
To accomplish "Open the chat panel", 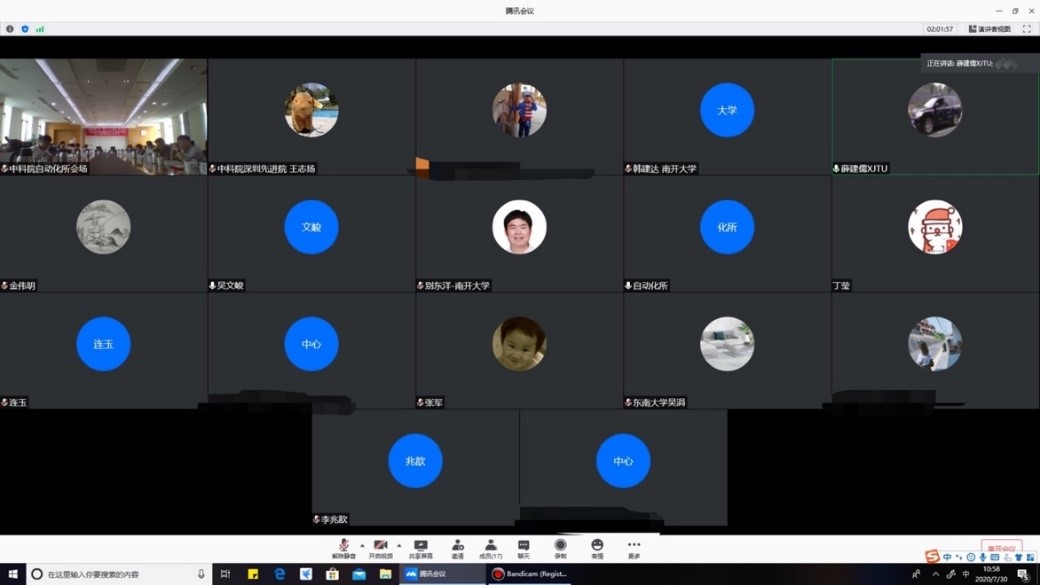I will tap(523, 548).
